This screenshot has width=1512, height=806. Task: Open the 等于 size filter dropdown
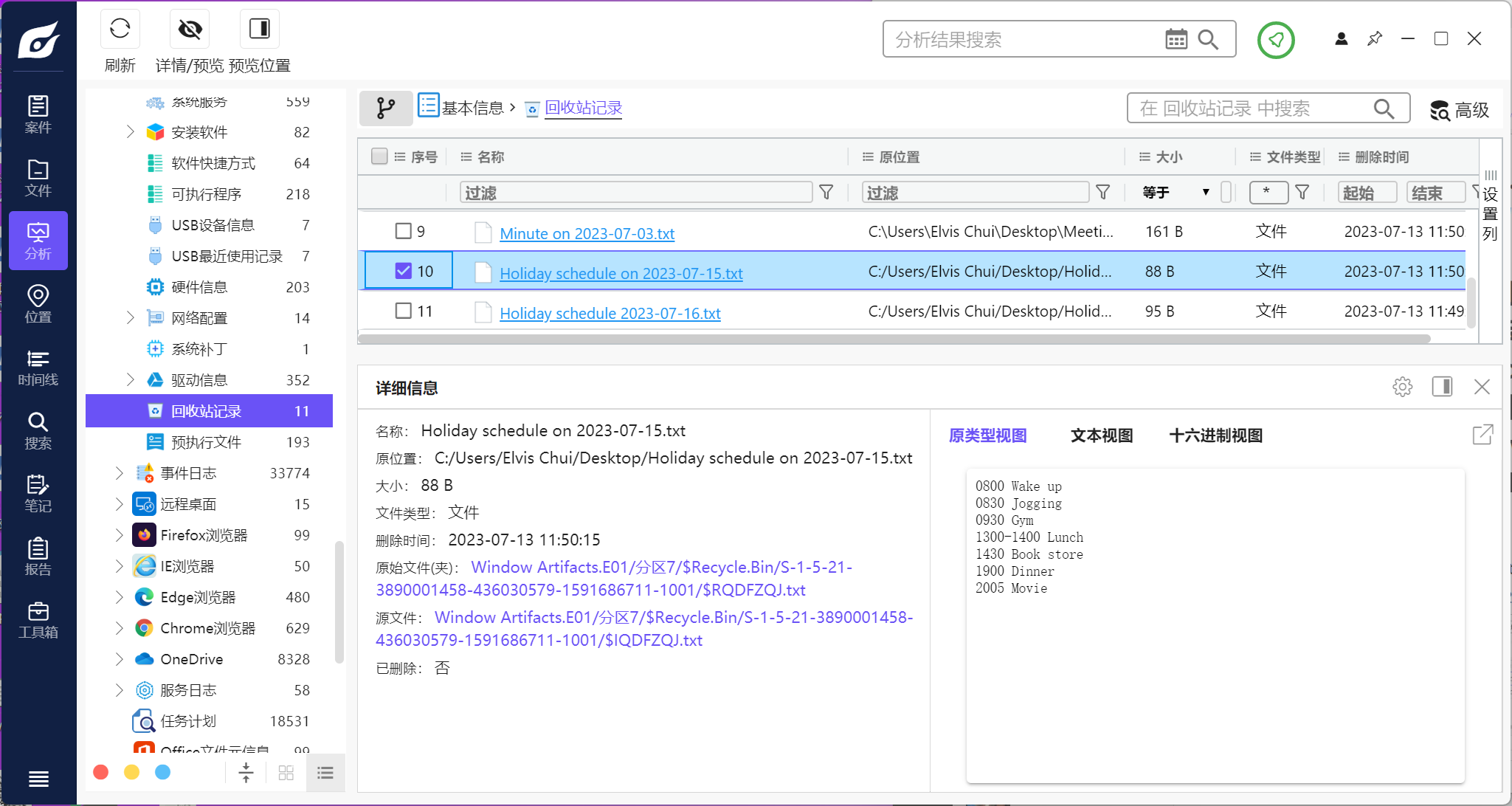coord(1175,193)
